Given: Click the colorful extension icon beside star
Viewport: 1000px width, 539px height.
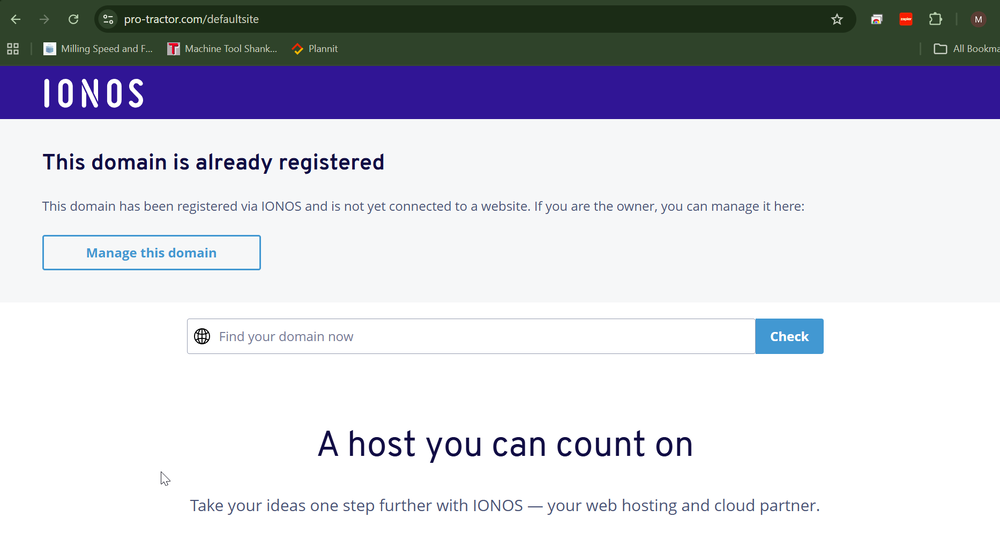Looking at the screenshot, I should coord(876,19).
